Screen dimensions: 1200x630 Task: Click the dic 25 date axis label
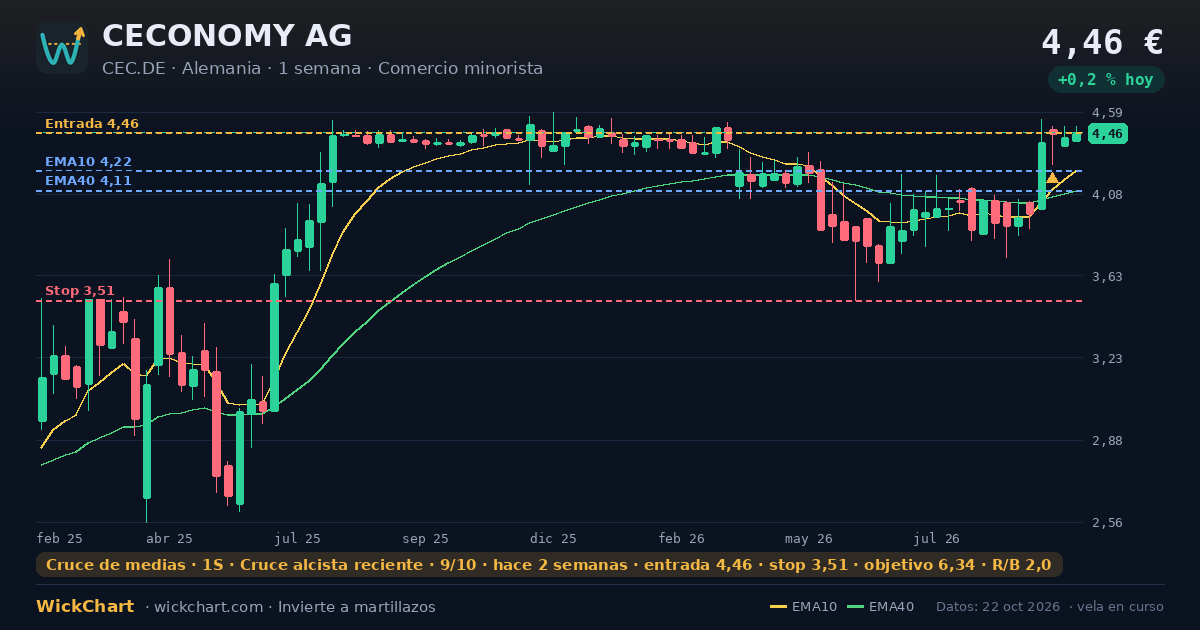(553, 538)
